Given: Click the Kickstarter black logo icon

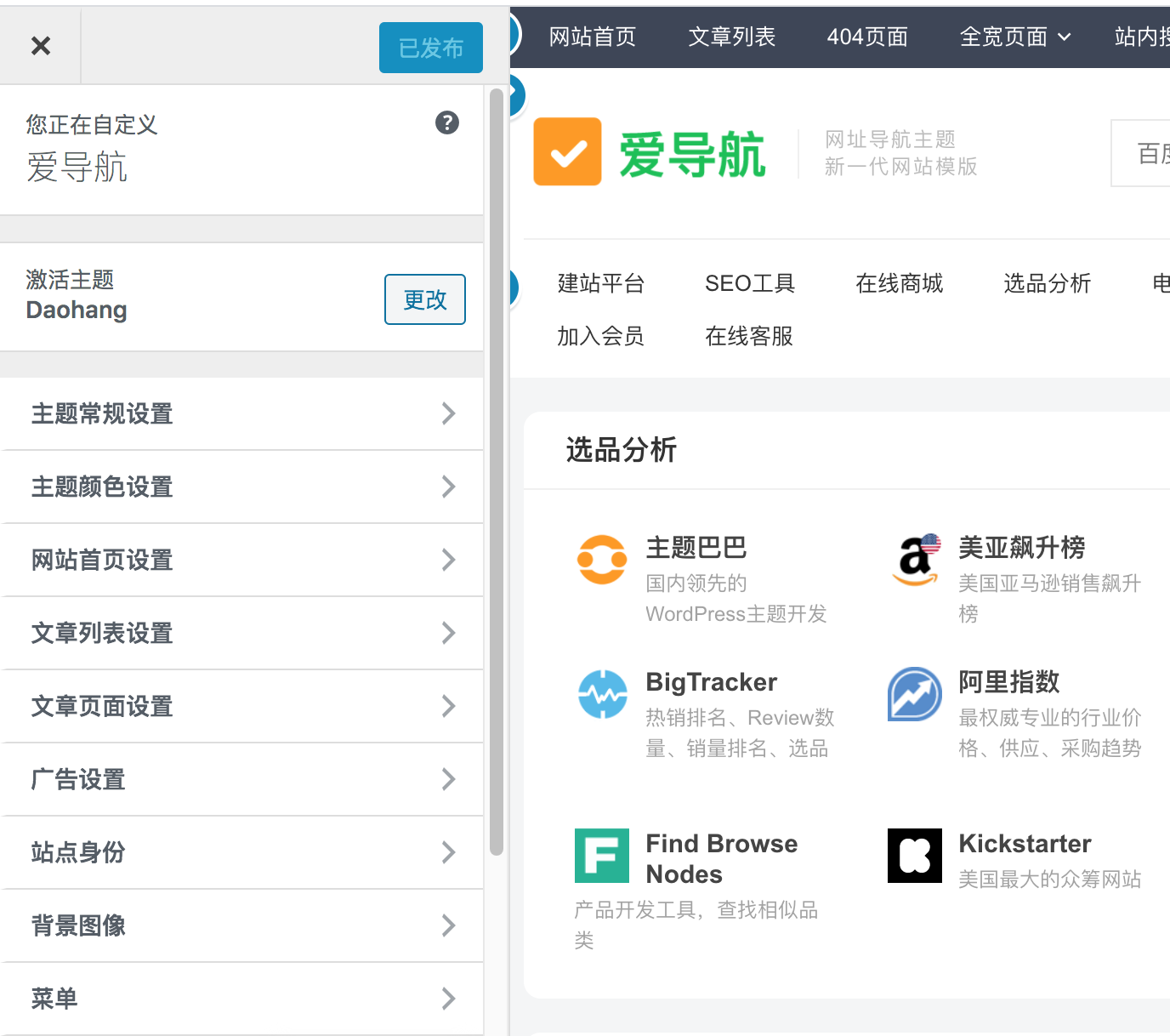Looking at the screenshot, I should coord(915,856).
